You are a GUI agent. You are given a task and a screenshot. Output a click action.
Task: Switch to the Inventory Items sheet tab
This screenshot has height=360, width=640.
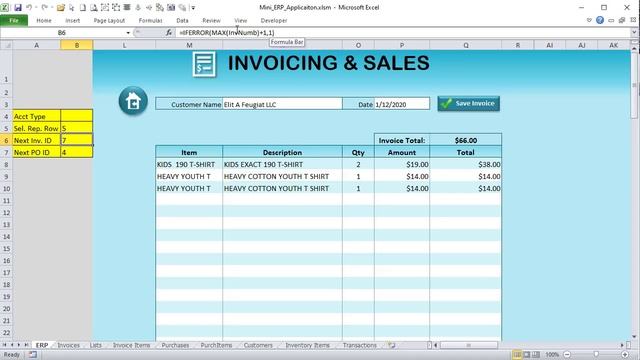[x=307, y=345]
